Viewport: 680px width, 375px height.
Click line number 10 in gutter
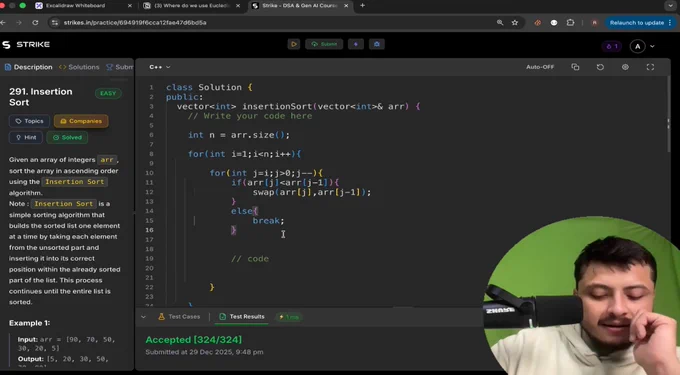point(150,173)
